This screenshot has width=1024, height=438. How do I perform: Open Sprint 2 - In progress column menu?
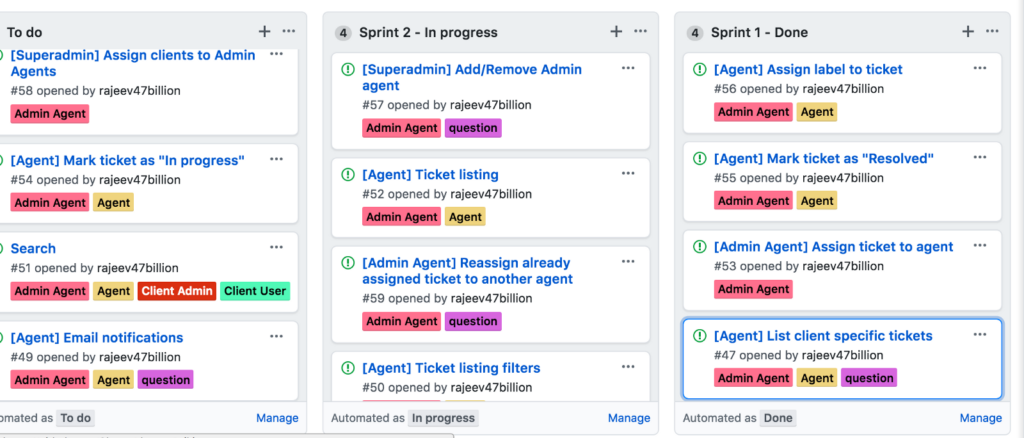640,31
